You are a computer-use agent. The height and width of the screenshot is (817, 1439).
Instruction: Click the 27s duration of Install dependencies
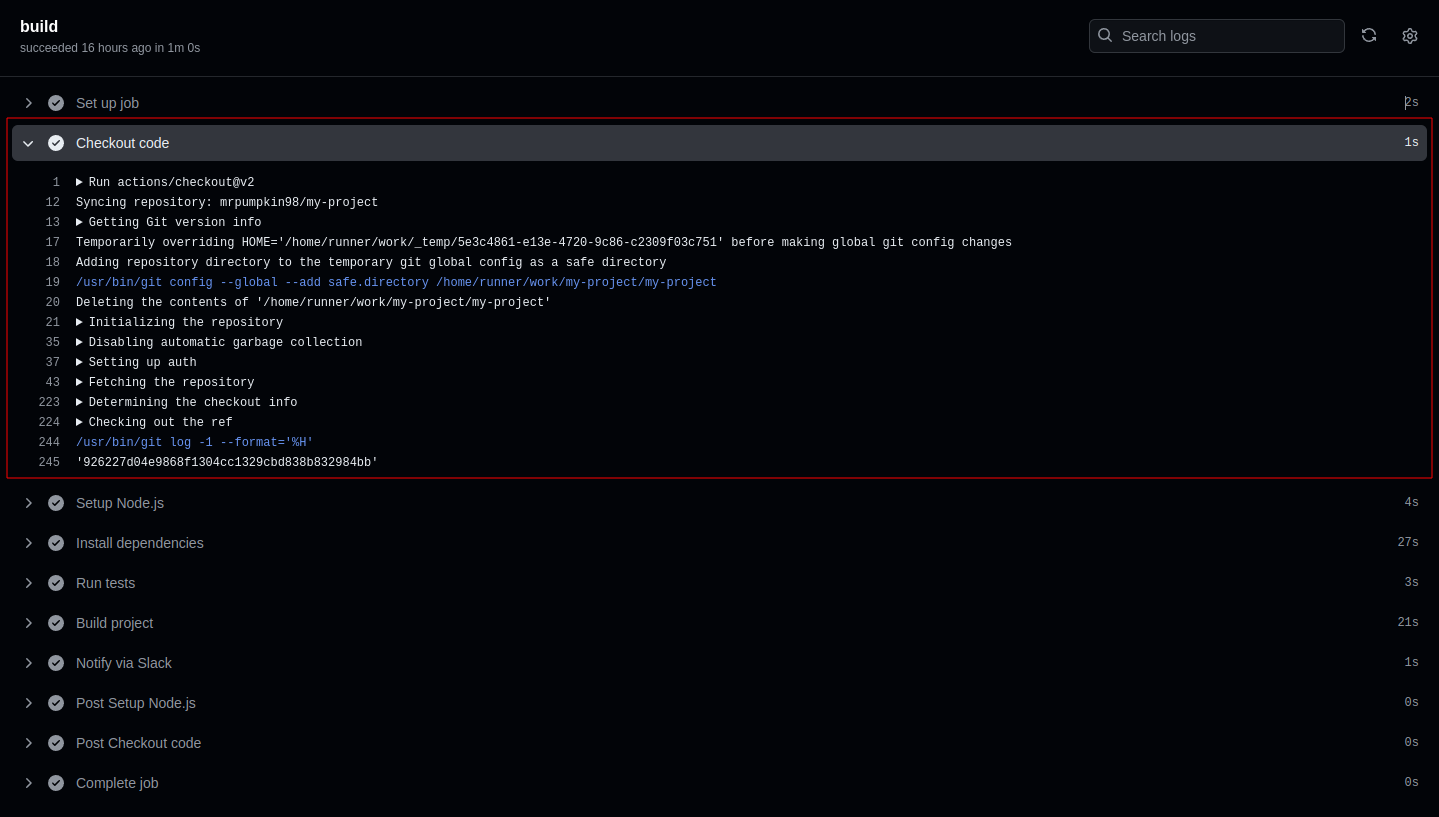(1408, 543)
